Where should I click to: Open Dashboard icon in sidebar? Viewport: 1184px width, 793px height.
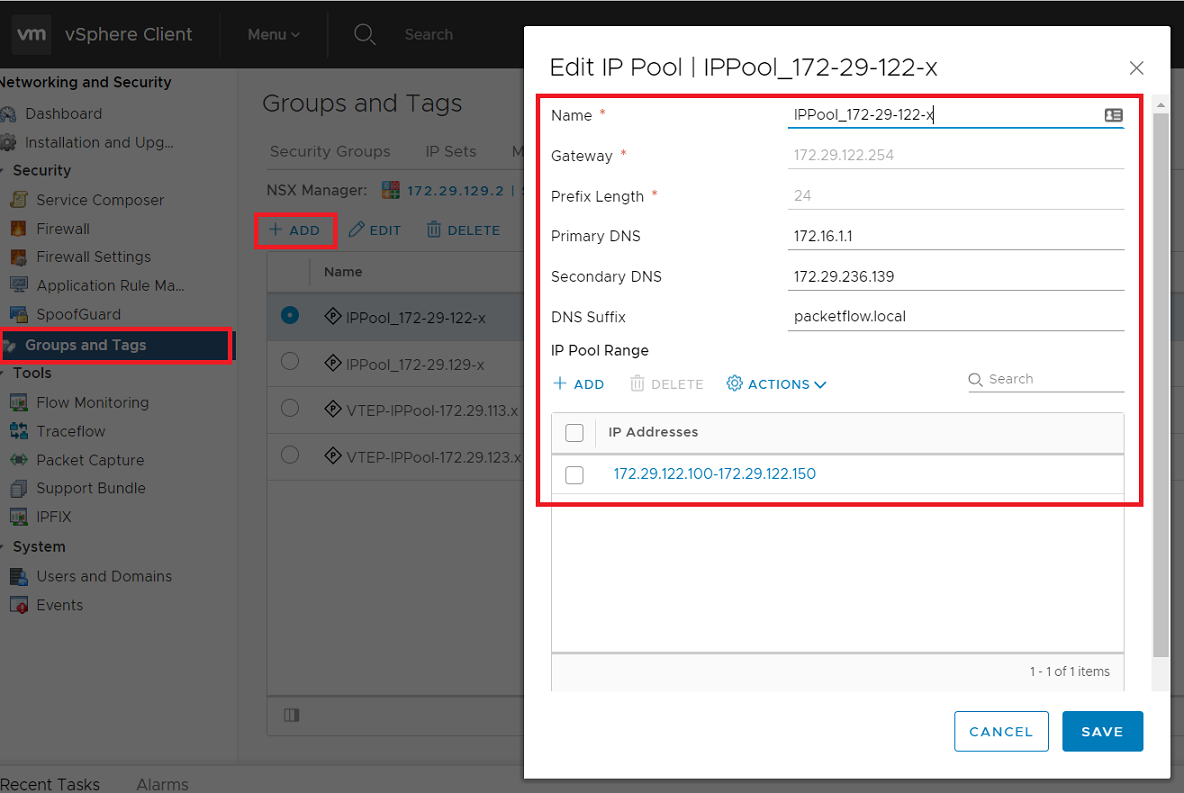point(8,114)
